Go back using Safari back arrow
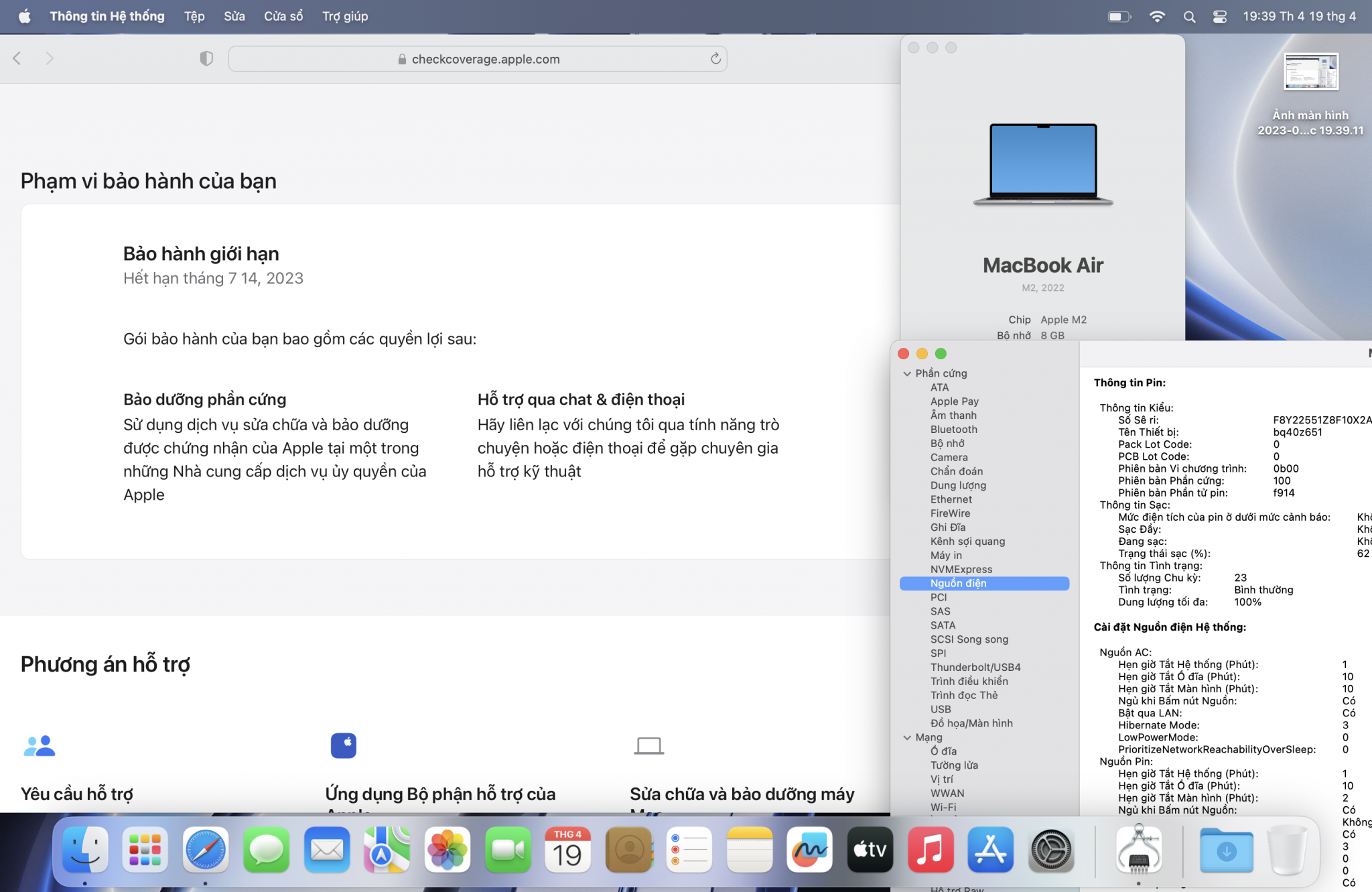The width and height of the screenshot is (1372, 892). tap(17, 59)
